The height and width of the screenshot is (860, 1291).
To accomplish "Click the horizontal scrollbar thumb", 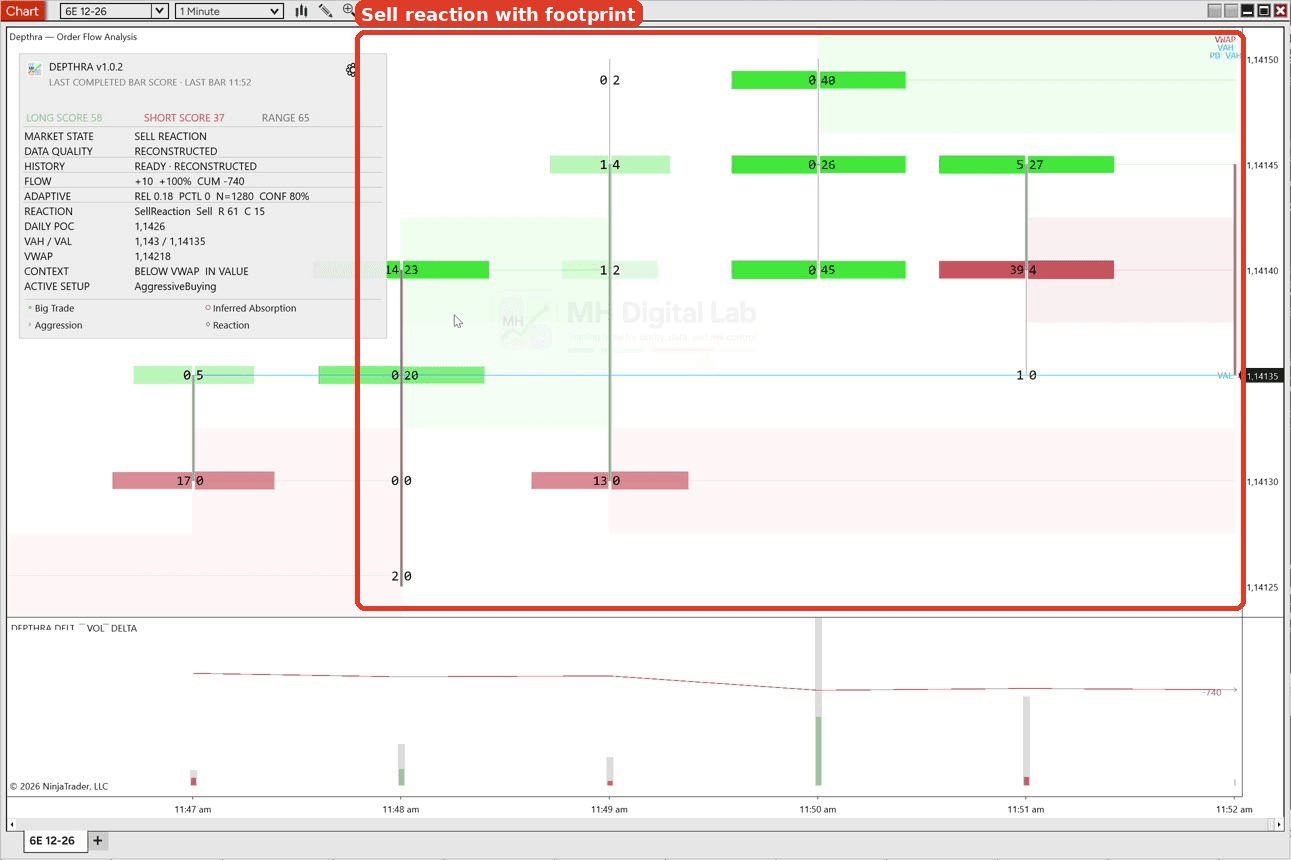I will click(x=1270, y=825).
